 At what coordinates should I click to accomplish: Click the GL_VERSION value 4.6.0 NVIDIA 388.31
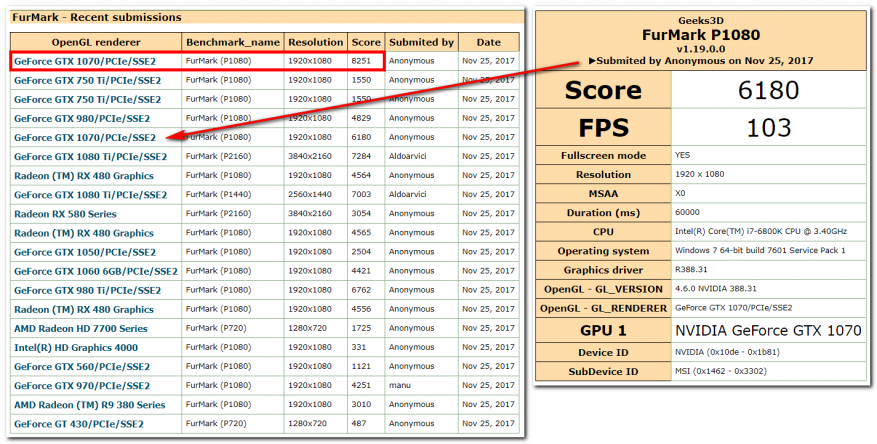tap(716, 289)
